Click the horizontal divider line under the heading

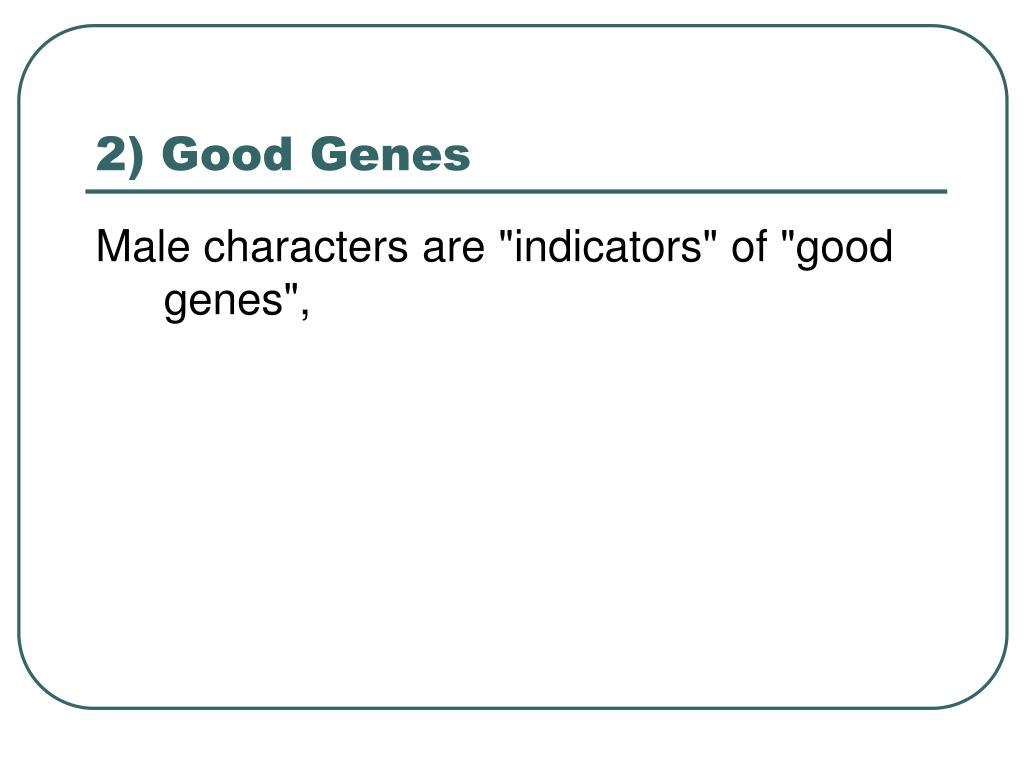pos(516,192)
